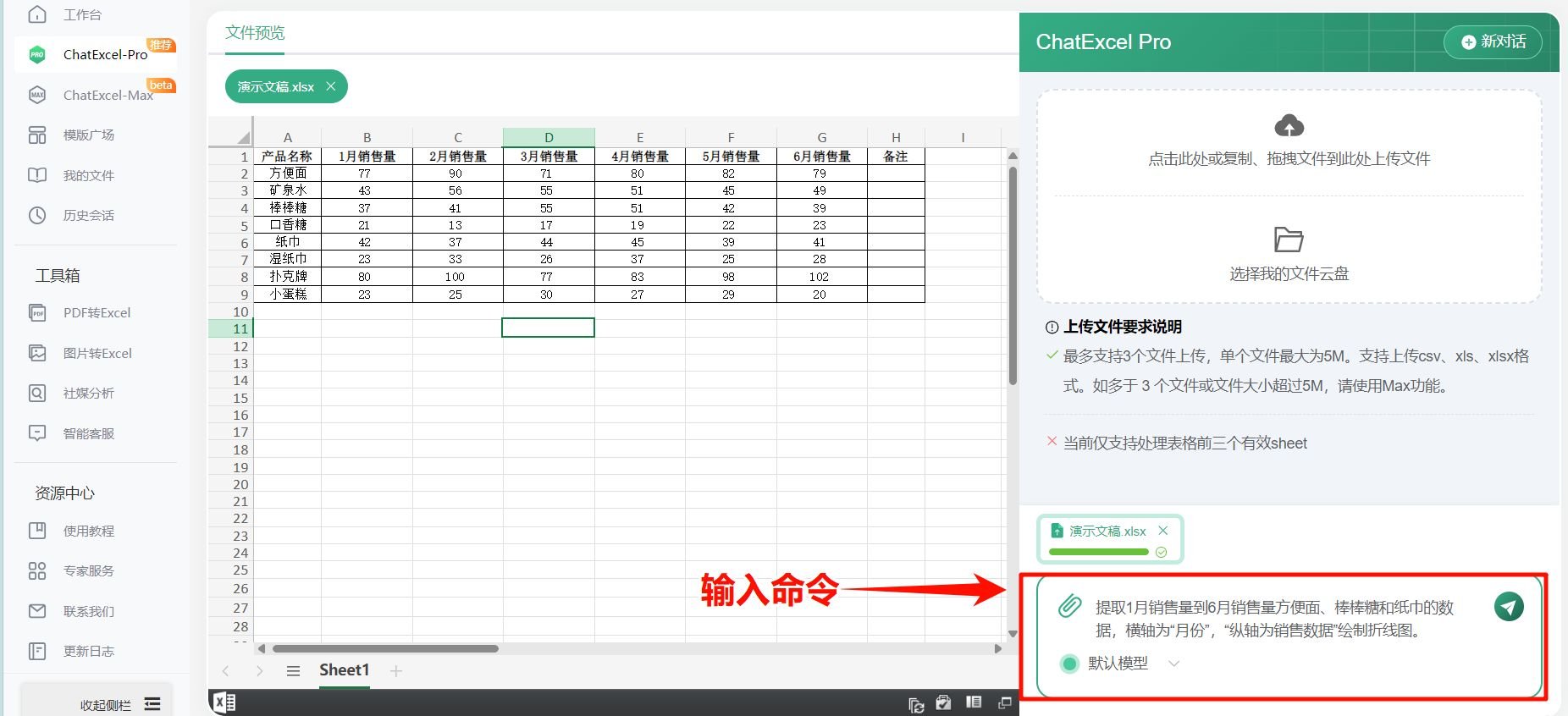Click the command input text field
The width and height of the screenshot is (1568, 716).
click(x=1274, y=619)
